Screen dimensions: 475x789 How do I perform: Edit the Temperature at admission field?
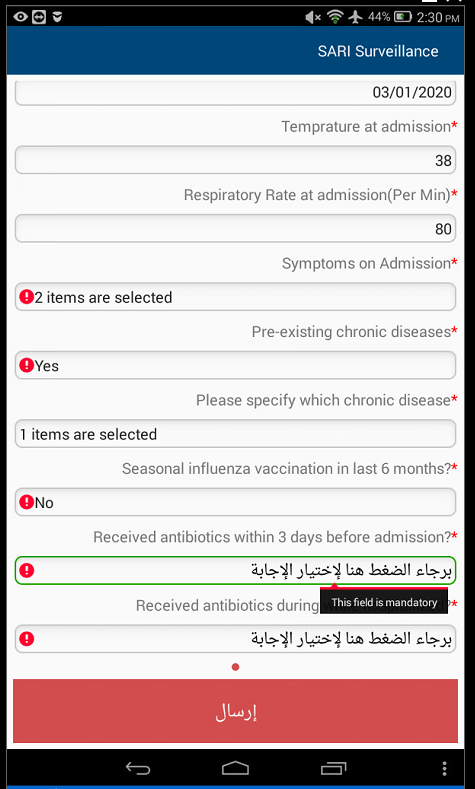[x=235, y=160]
